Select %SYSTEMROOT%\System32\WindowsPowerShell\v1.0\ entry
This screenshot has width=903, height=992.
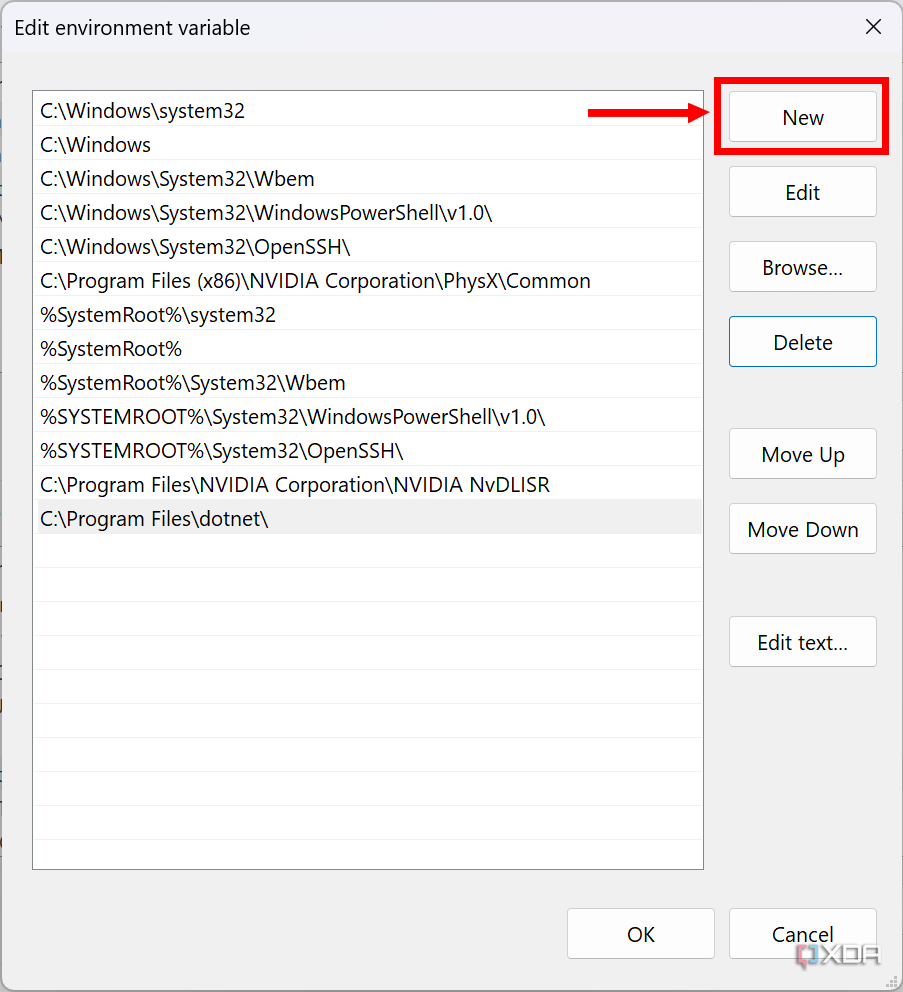point(368,417)
